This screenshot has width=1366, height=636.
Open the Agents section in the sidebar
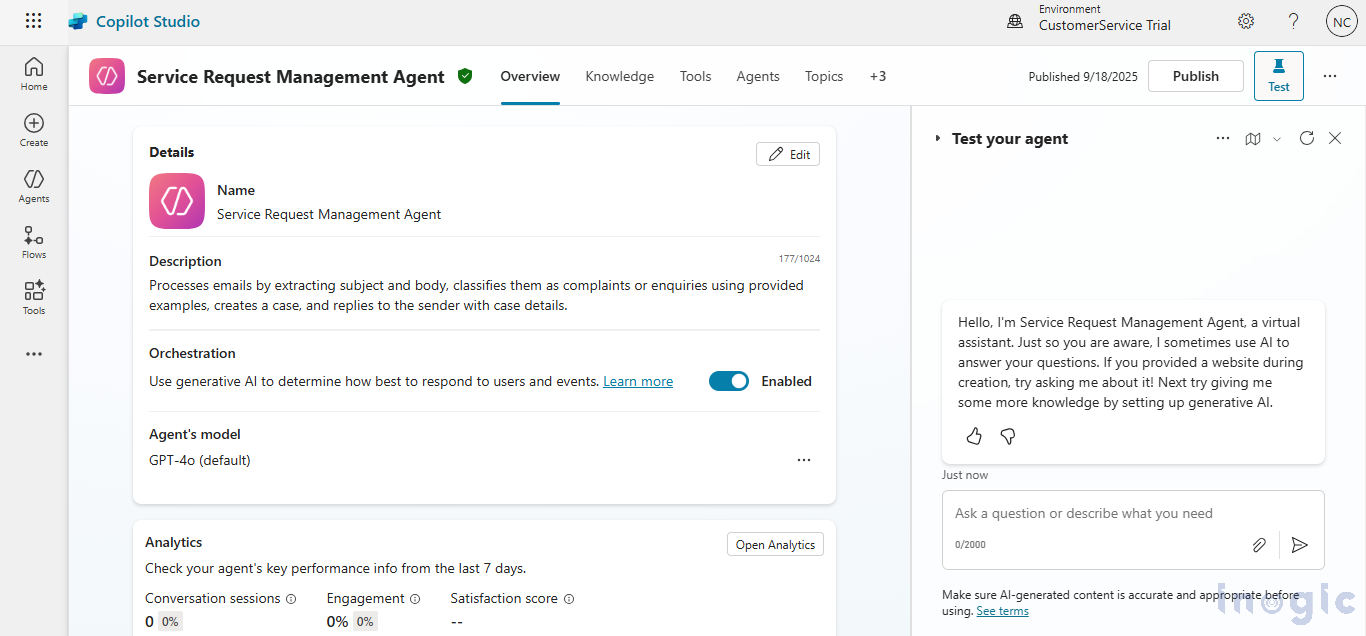[x=33, y=186]
